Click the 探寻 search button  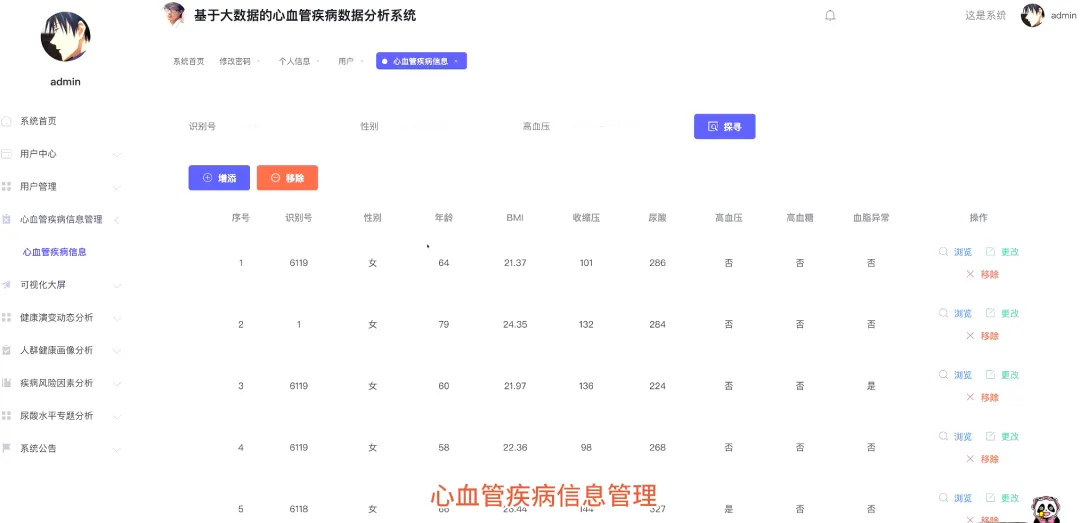pyautogui.click(x=725, y=127)
